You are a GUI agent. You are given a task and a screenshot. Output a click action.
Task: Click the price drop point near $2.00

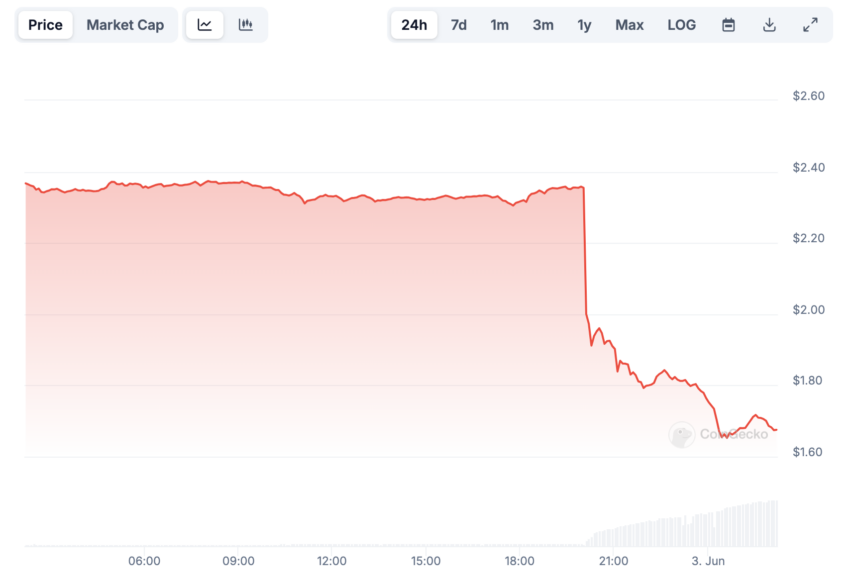(587, 313)
